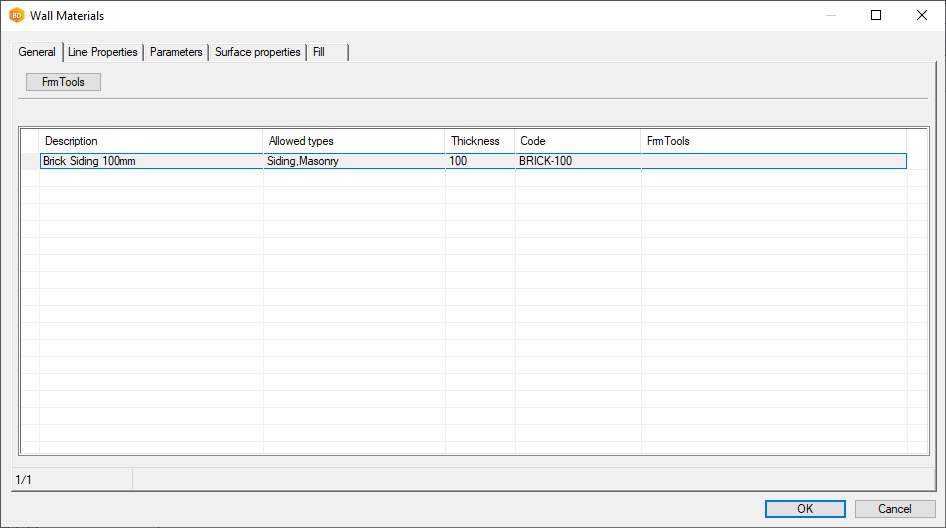The height and width of the screenshot is (528, 946).
Task: Edit the thickness value 100 cell
Action: (479, 161)
